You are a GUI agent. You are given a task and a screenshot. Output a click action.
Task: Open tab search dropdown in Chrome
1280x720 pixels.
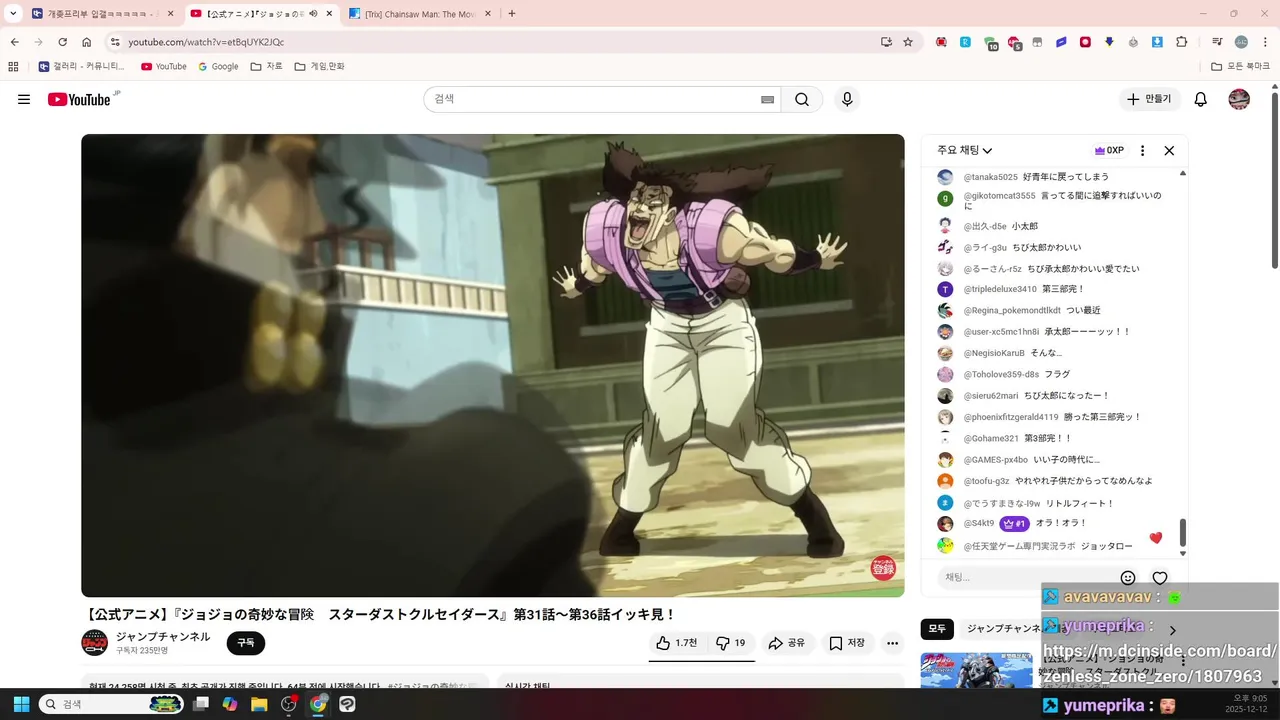[13, 14]
